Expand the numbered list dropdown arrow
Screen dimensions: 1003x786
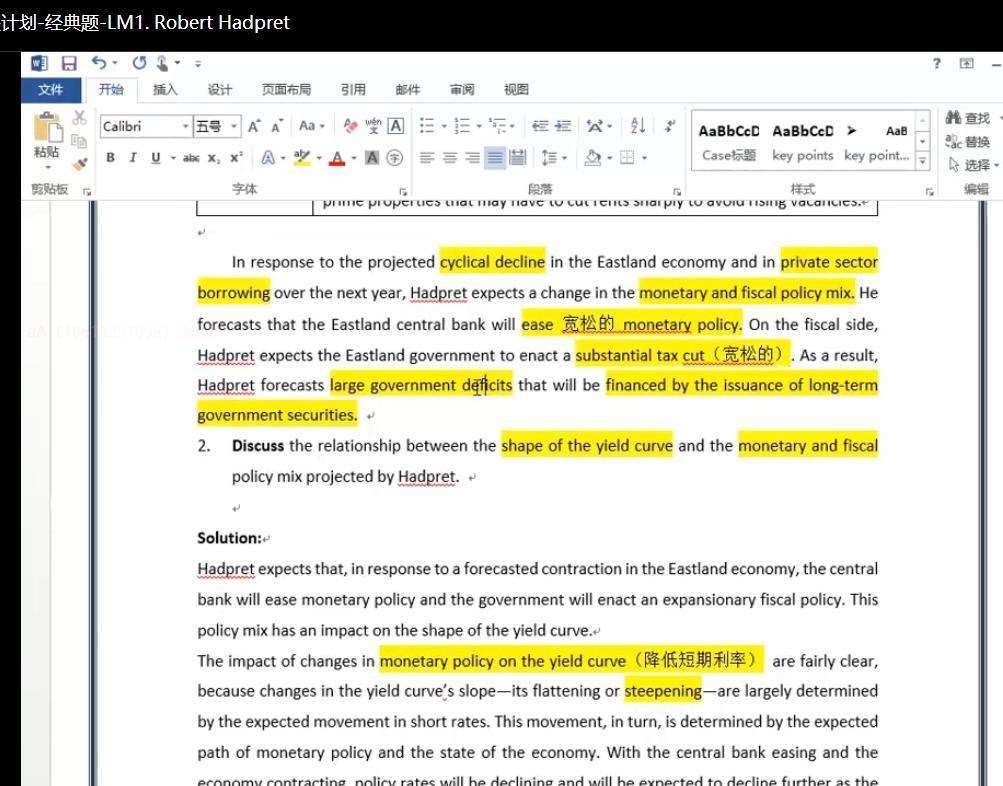pos(479,126)
